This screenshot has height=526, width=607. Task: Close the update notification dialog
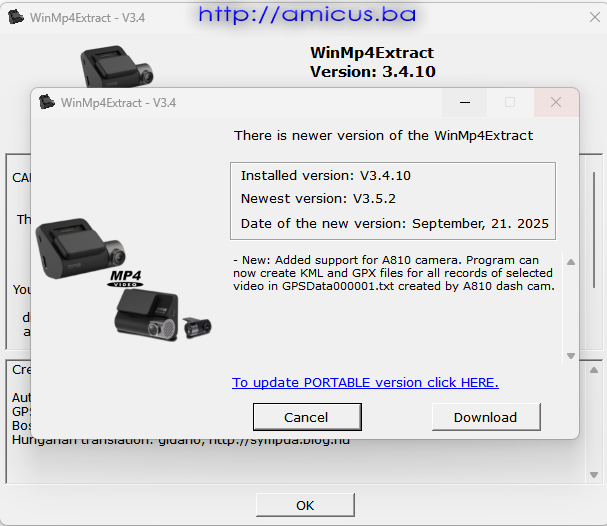[556, 103]
